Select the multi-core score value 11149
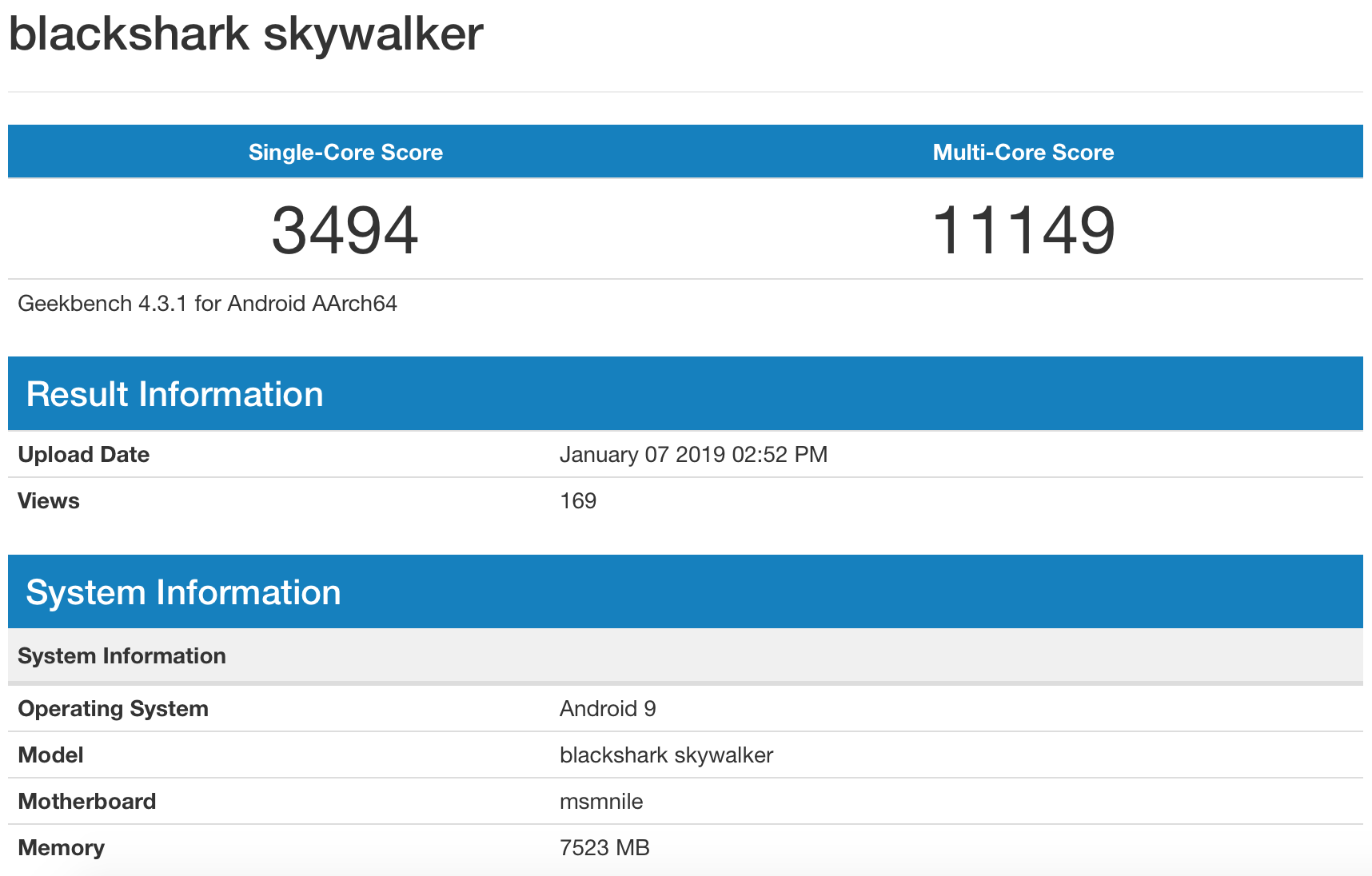This screenshot has width=1372, height=876. click(x=1023, y=230)
